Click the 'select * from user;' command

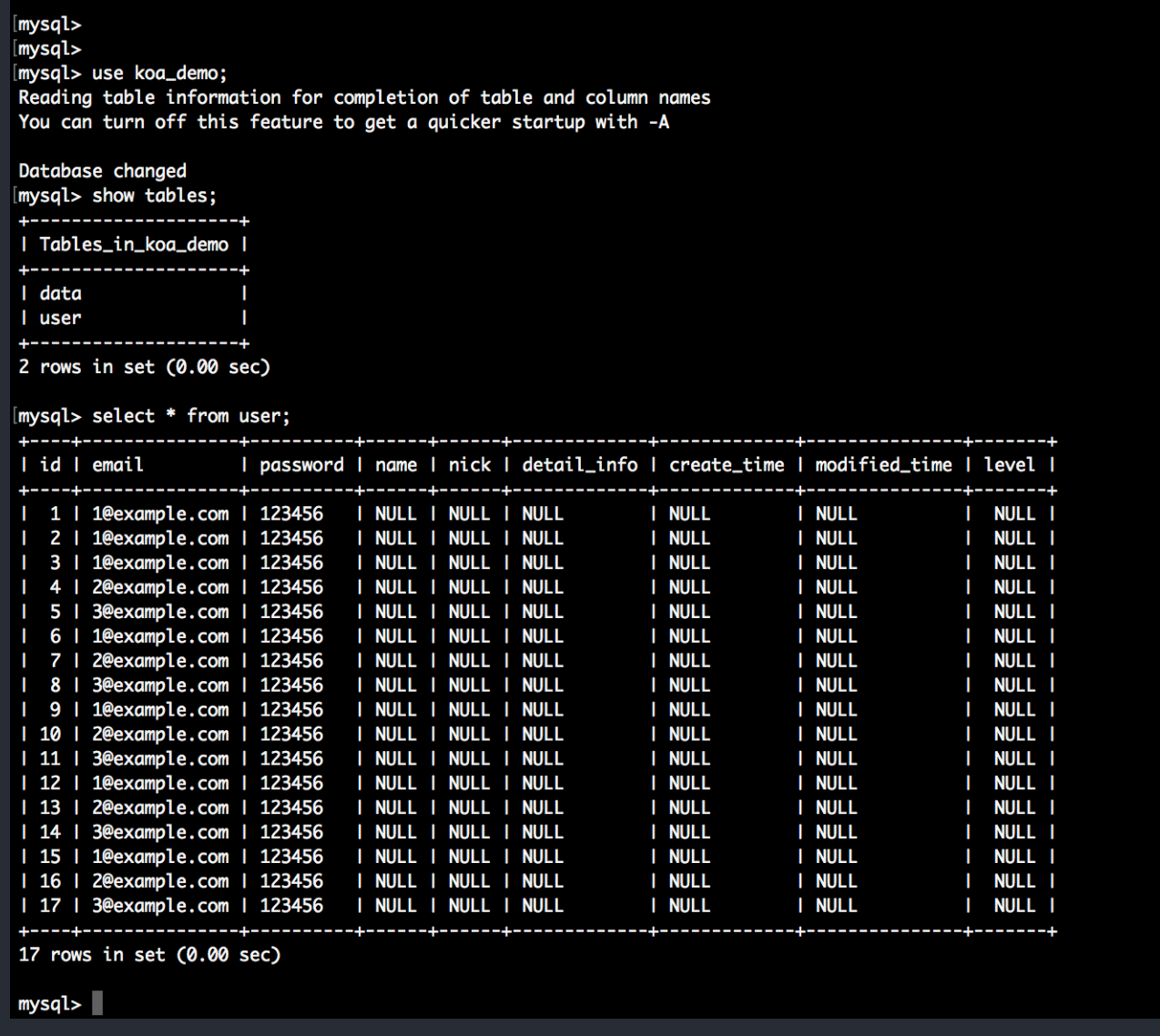click(x=190, y=416)
